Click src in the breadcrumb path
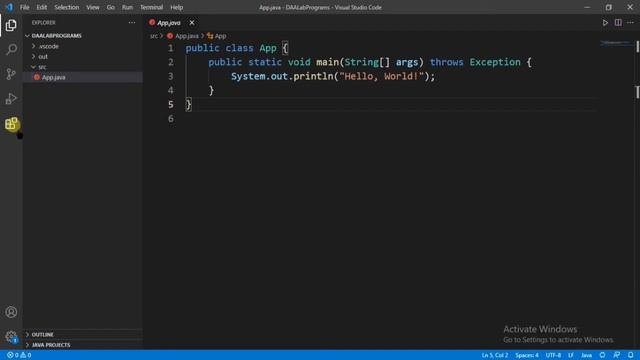The image size is (640, 360). pyautogui.click(x=153, y=36)
